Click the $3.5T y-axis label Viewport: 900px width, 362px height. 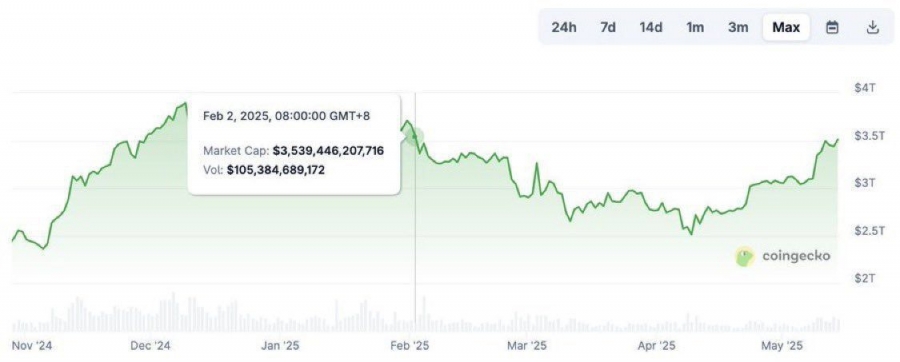pyautogui.click(x=866, y=137)
